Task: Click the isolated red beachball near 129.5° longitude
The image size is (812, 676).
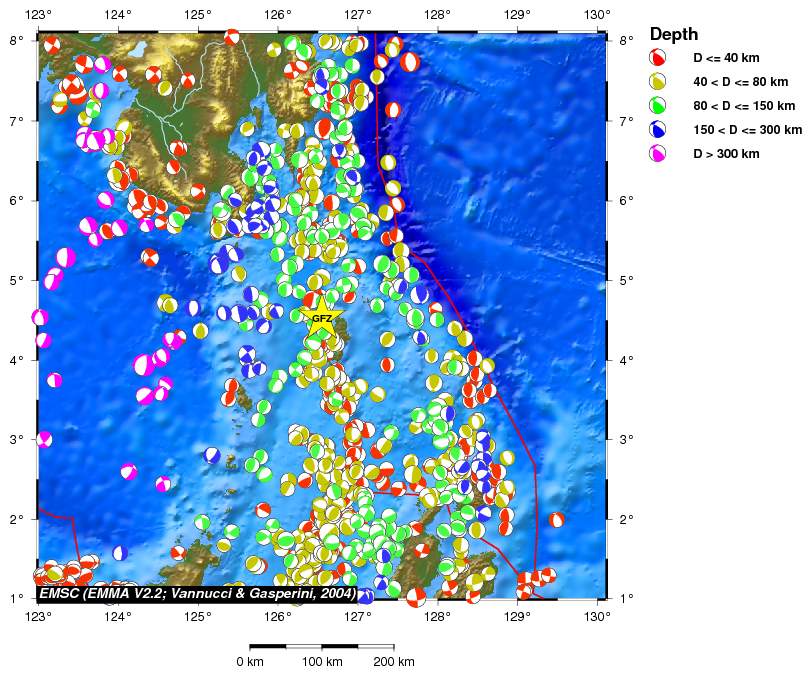Action: click(x=557, y=519)
